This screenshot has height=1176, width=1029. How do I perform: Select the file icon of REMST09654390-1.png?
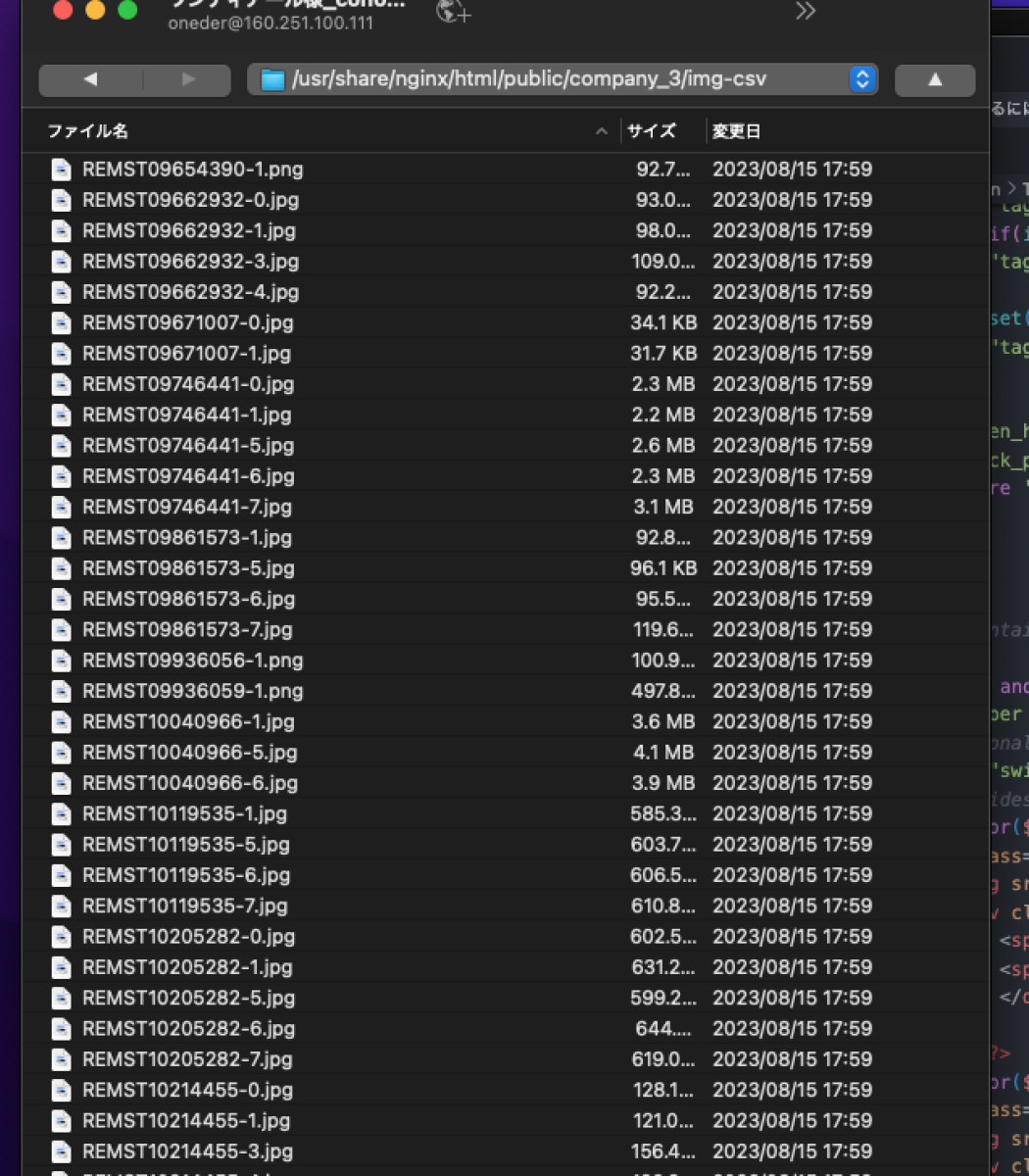[x=62, y=170]
